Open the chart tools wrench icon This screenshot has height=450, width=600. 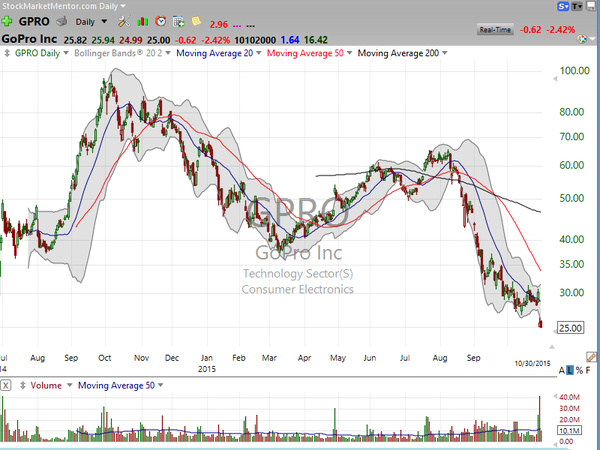(x=124, y=21)
